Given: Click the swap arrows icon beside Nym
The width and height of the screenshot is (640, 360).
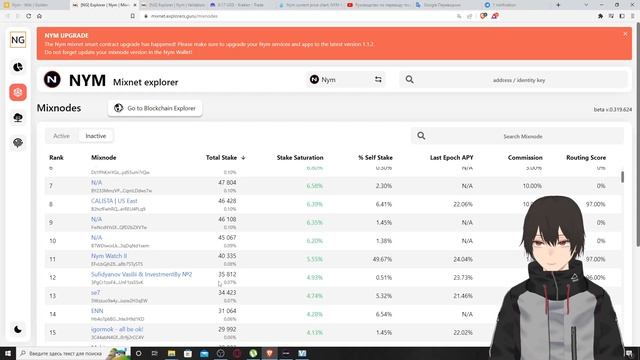Looking at the screenshot, I should (x=378, y=80).
